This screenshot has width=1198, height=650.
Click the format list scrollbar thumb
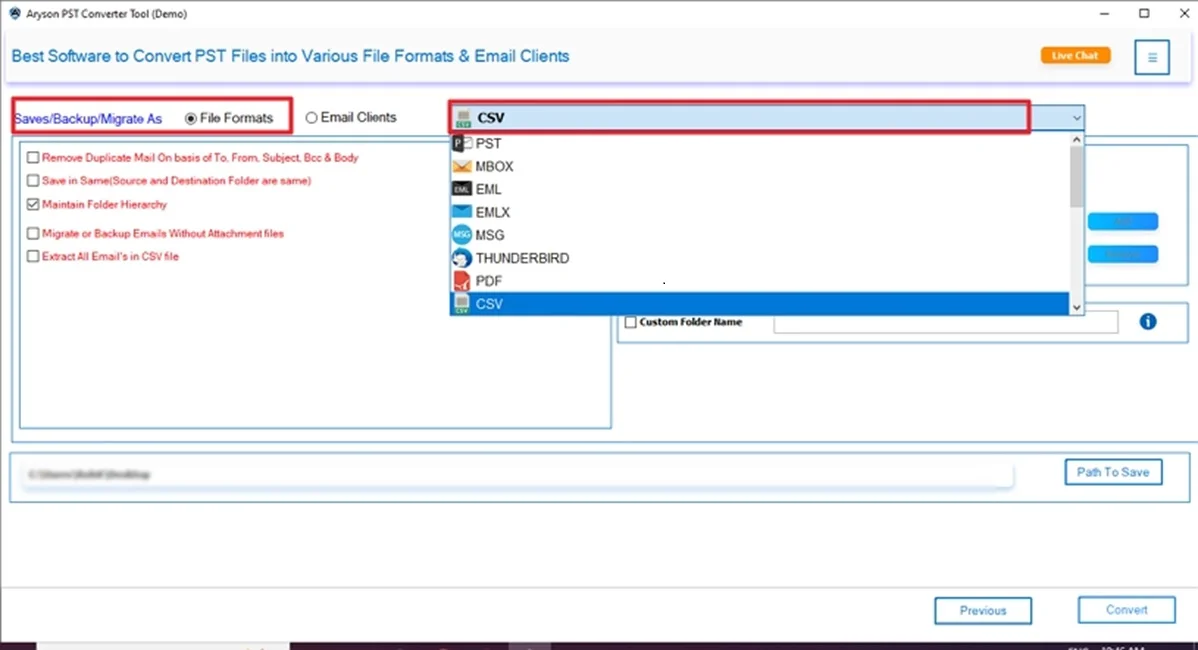pos(1076,176)
